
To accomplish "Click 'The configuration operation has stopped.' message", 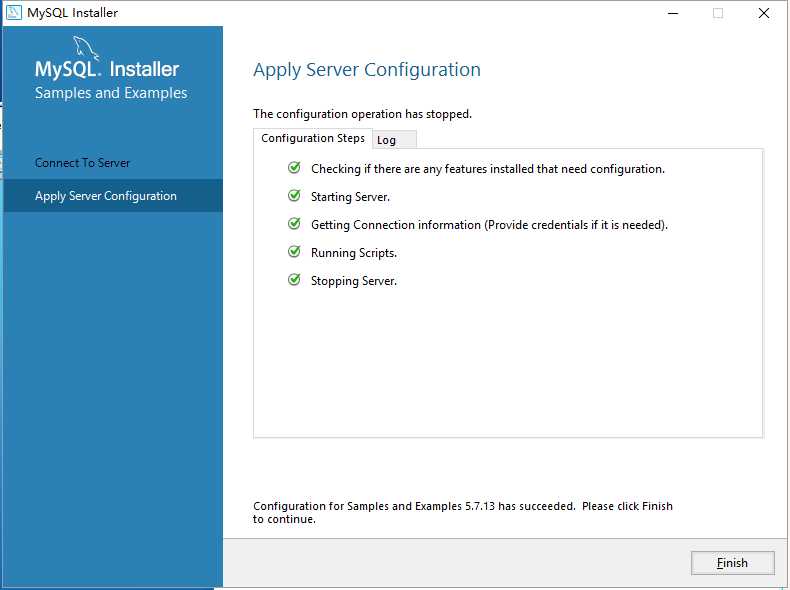I will [362, 114].
